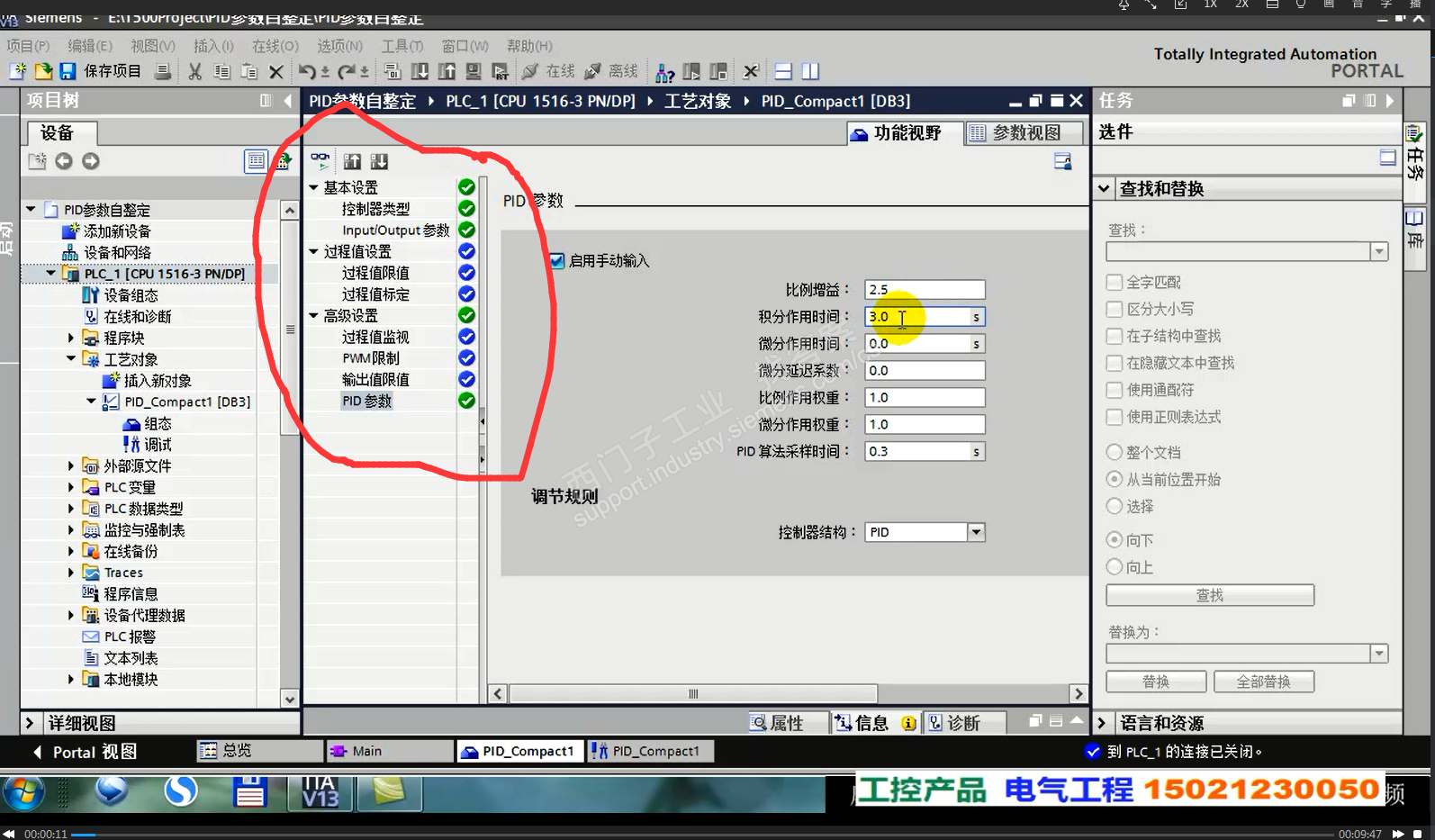Expand the 详细视图 panel
The image size is (1435, 840).
coord(30,723)
